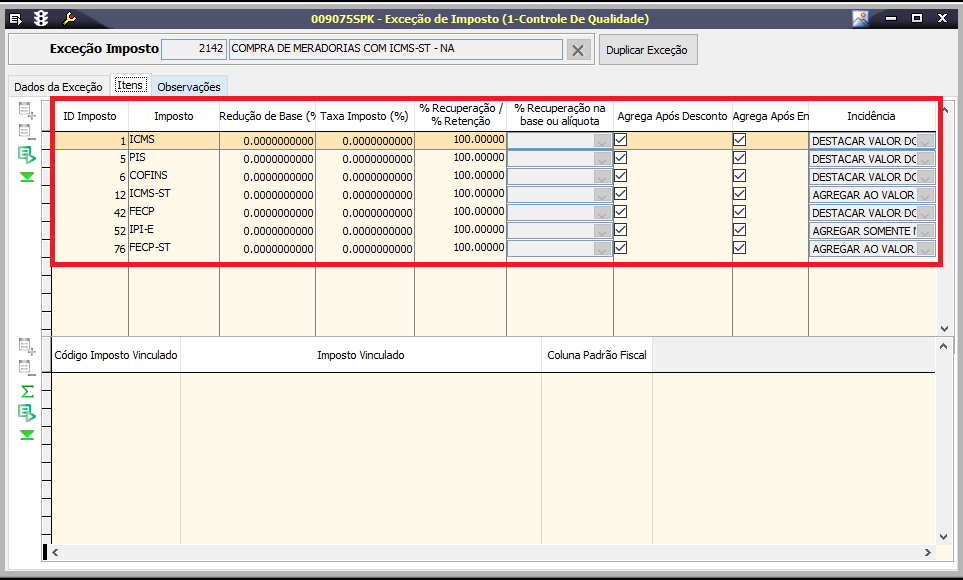
Task: Click the picture icon beside the minimize button
Action: [x=860, y=18]
